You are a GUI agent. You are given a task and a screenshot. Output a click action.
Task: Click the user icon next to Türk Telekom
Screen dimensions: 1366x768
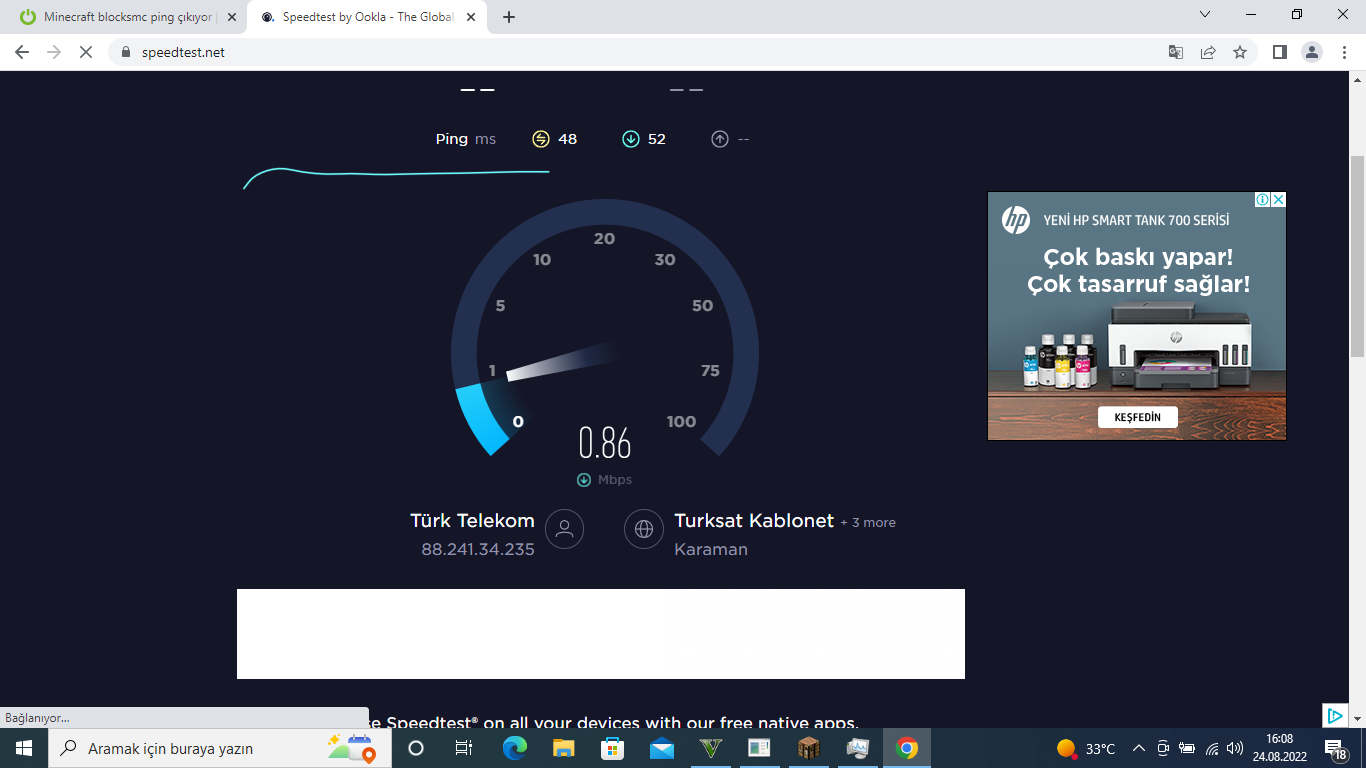click(x=564, y=529)
